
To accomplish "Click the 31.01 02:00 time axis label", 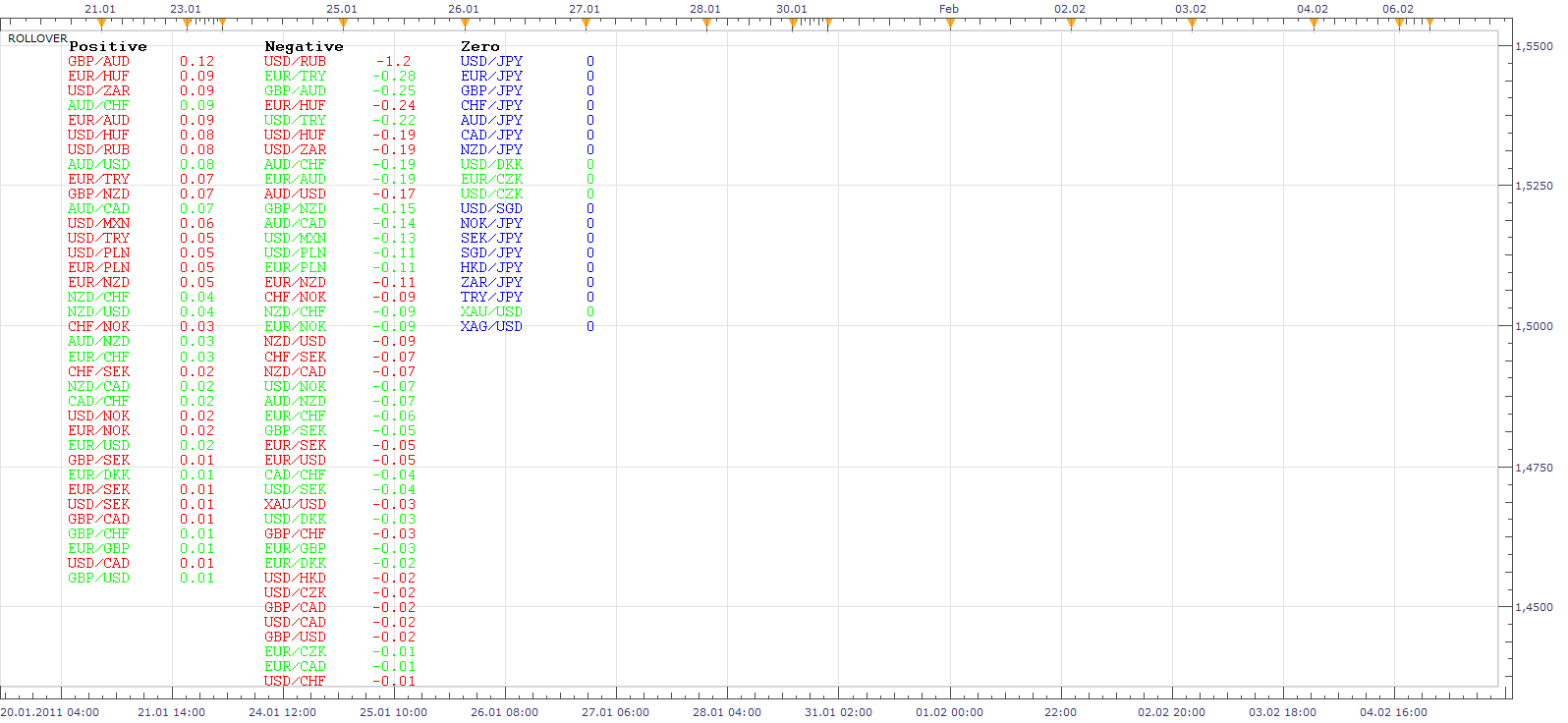I will [838, 712].
